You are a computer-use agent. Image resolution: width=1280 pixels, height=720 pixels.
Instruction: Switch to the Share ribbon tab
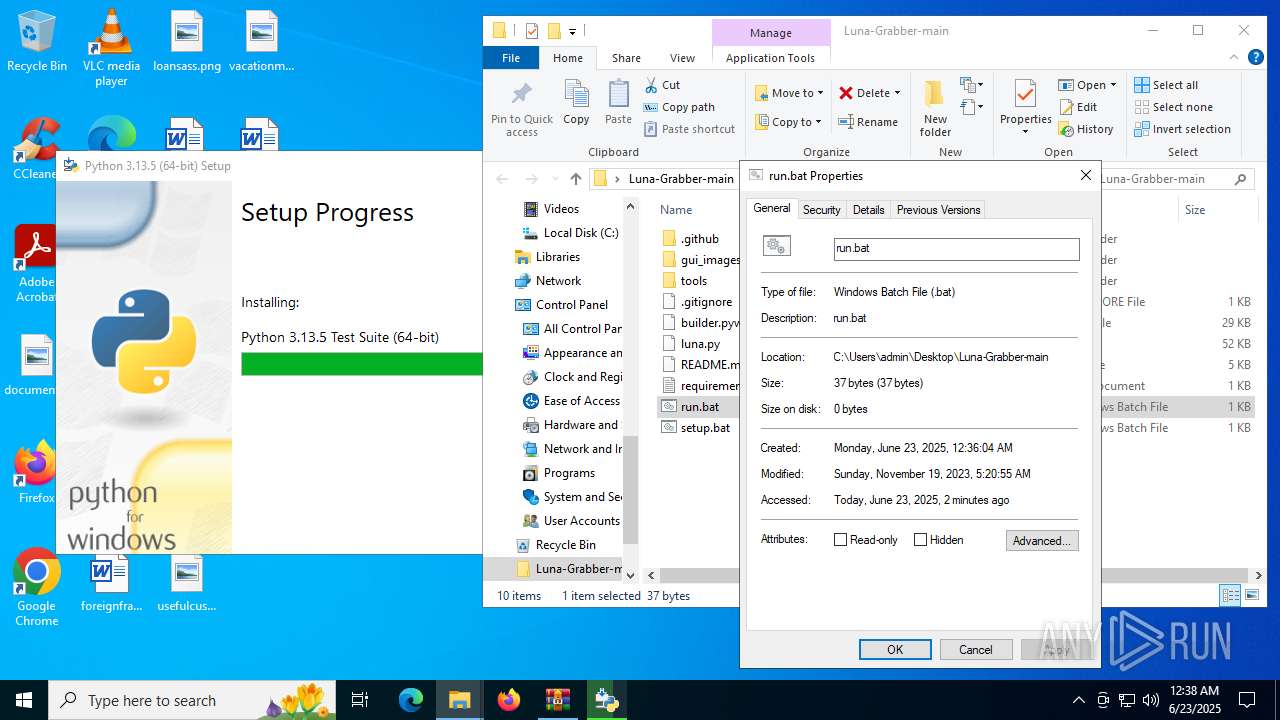(x=627, y=58)
